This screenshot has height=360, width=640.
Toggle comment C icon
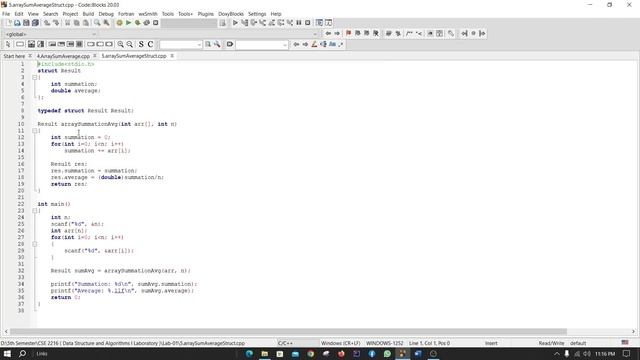[150, 44]
